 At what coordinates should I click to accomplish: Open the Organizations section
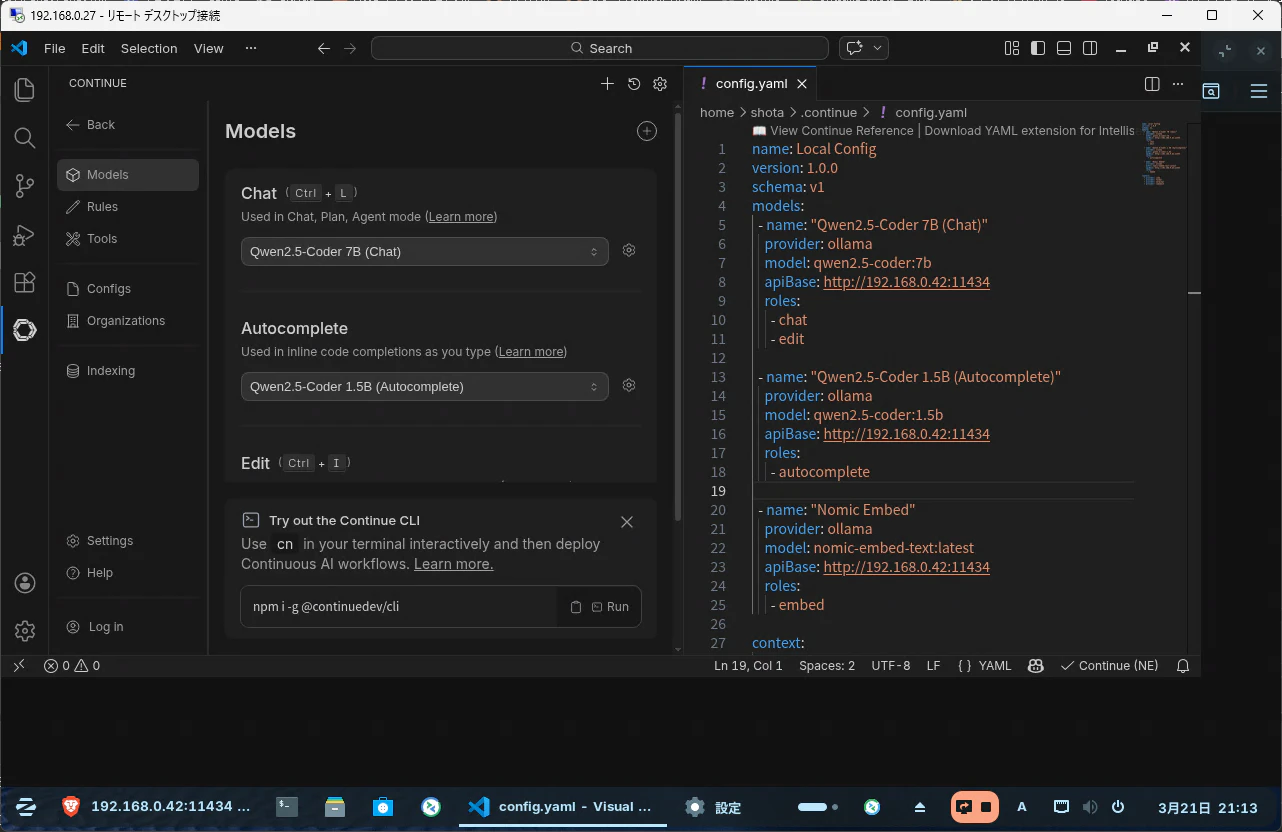tap(128, 320)
